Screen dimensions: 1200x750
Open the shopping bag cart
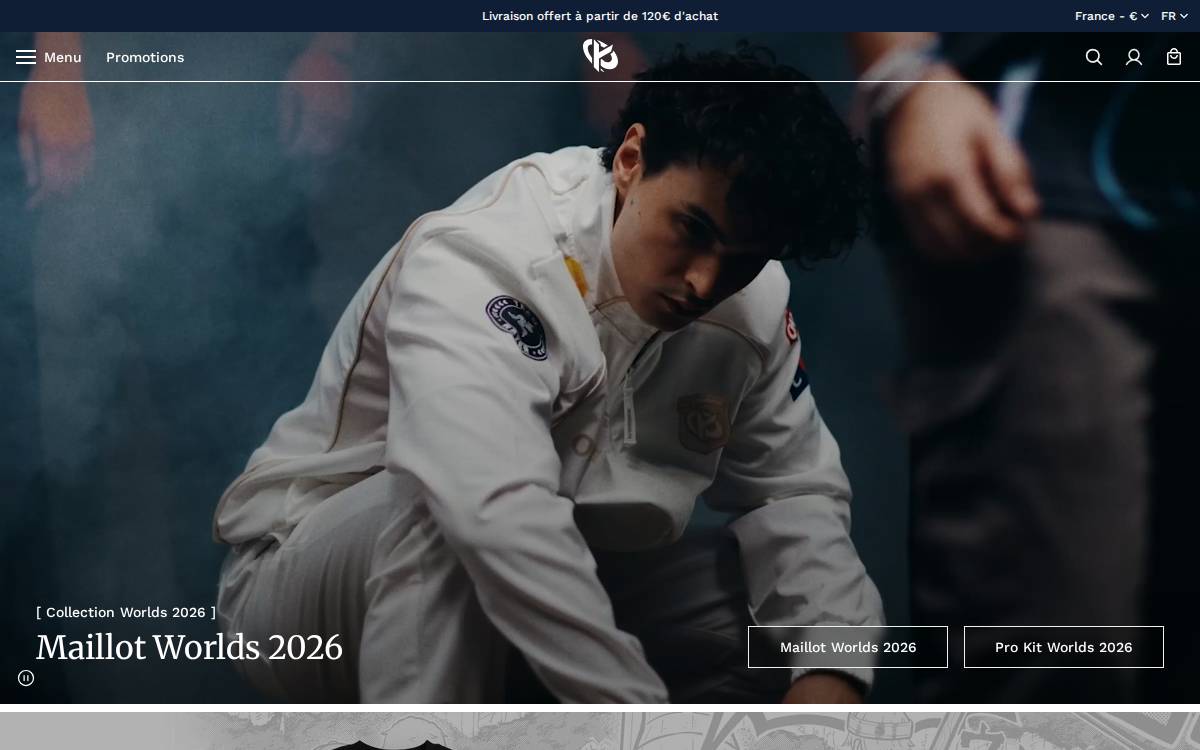pyautogui.click(x=1174, y=57)
